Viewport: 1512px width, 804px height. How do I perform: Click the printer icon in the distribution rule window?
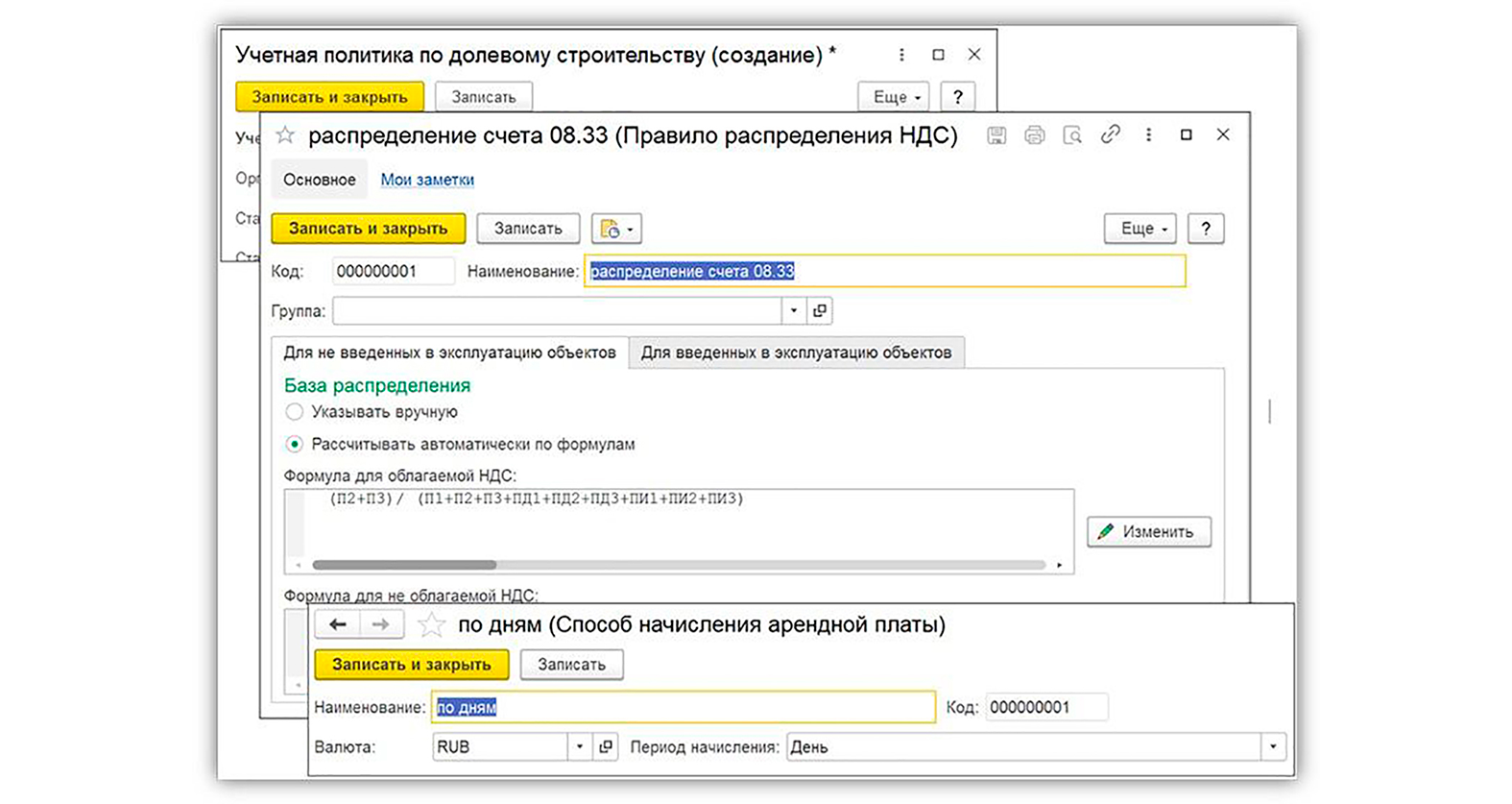pos(1034,135)
